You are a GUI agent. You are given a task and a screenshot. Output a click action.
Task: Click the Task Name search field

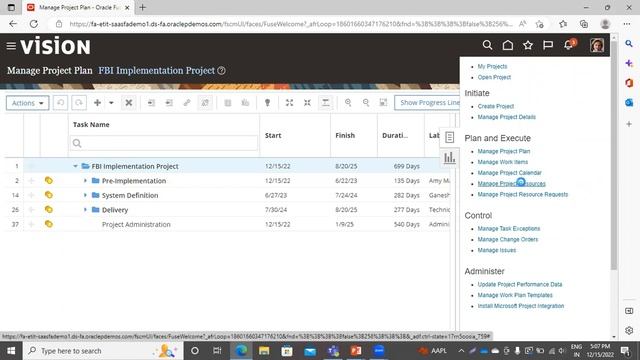(x=164, y=143)
